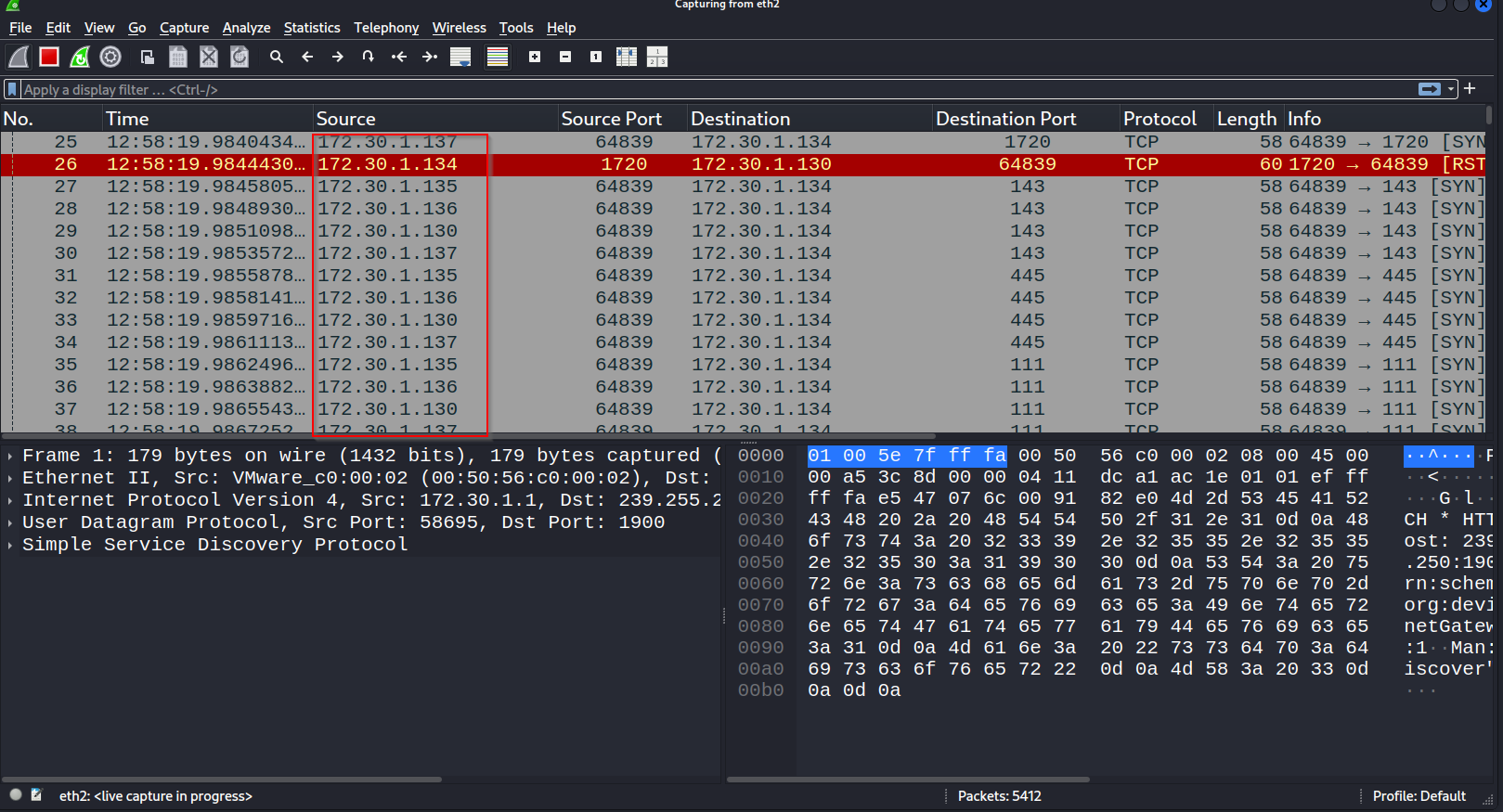Go to the previous packet arrow

tap(307, 58)
